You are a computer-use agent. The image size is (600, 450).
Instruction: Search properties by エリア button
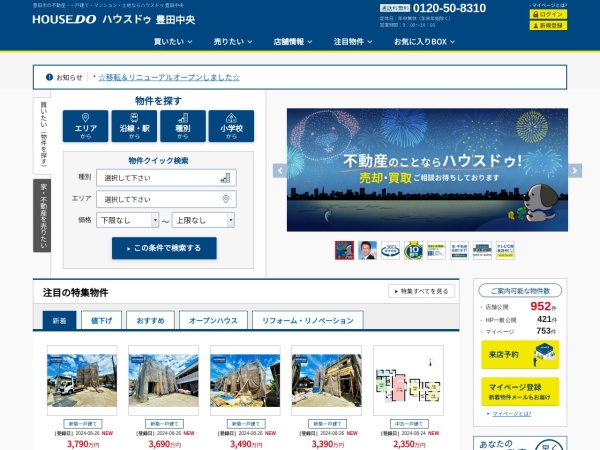[x=85, y=126]
